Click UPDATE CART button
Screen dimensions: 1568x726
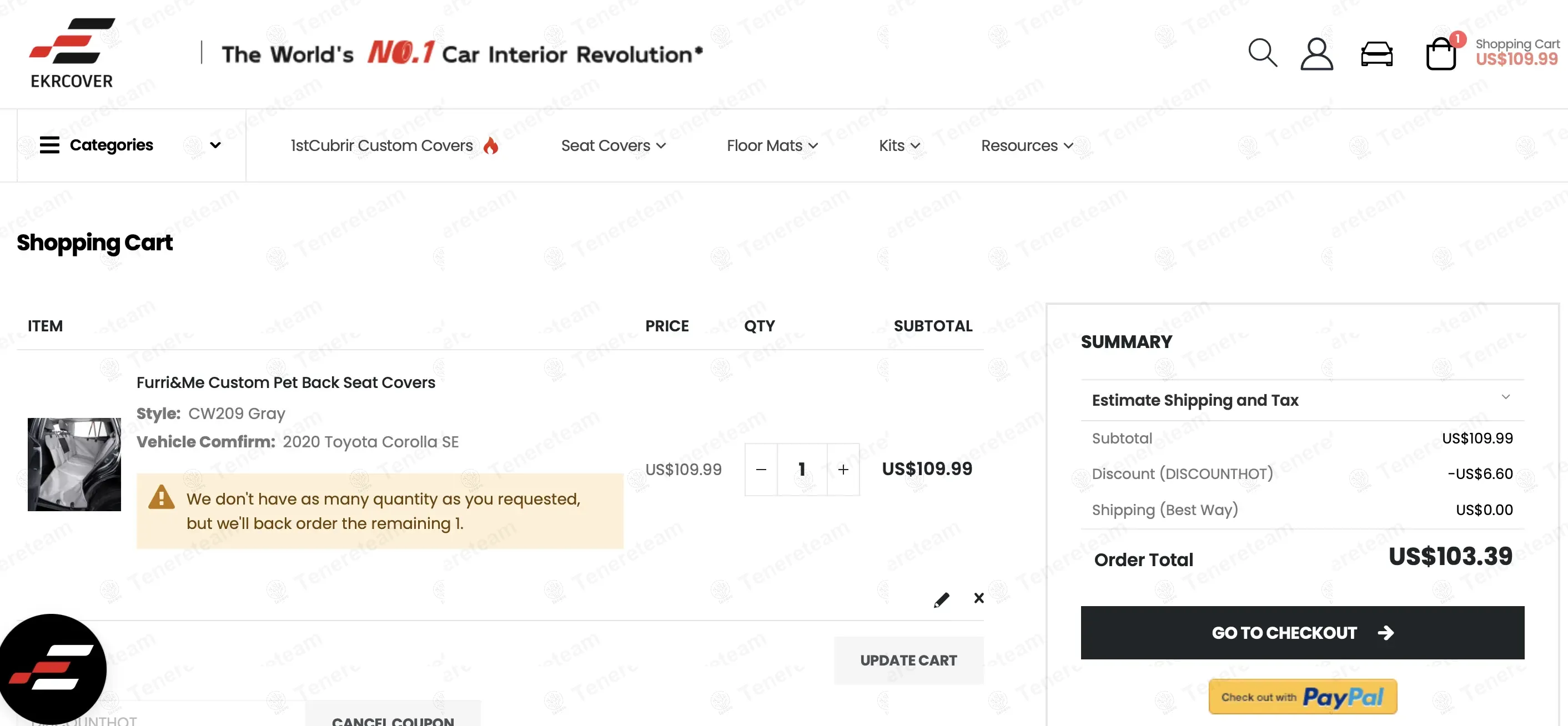click(x=908, y=661)
